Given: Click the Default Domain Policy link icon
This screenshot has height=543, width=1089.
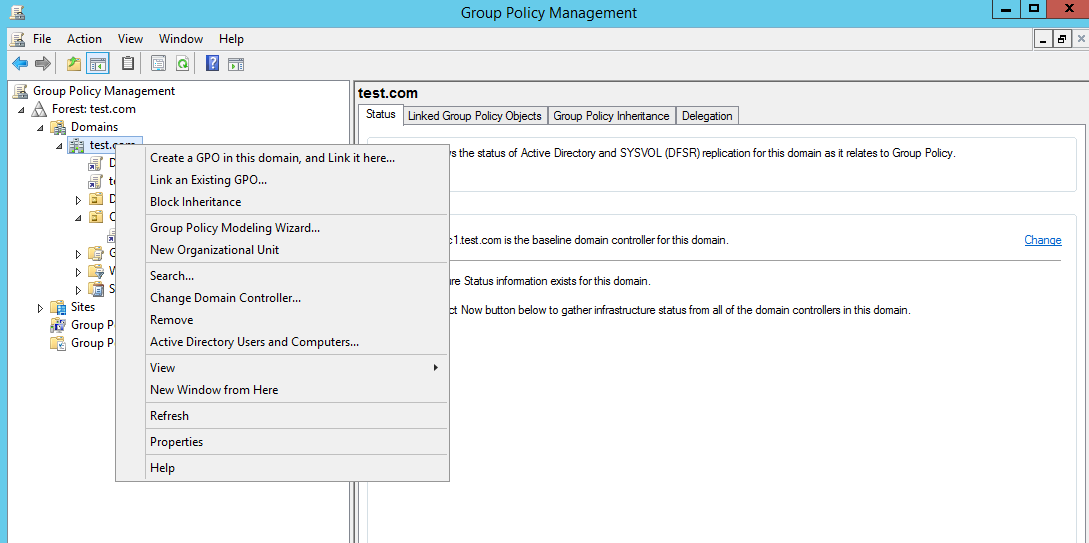Looking at the screenshot, I should (96, 163).
